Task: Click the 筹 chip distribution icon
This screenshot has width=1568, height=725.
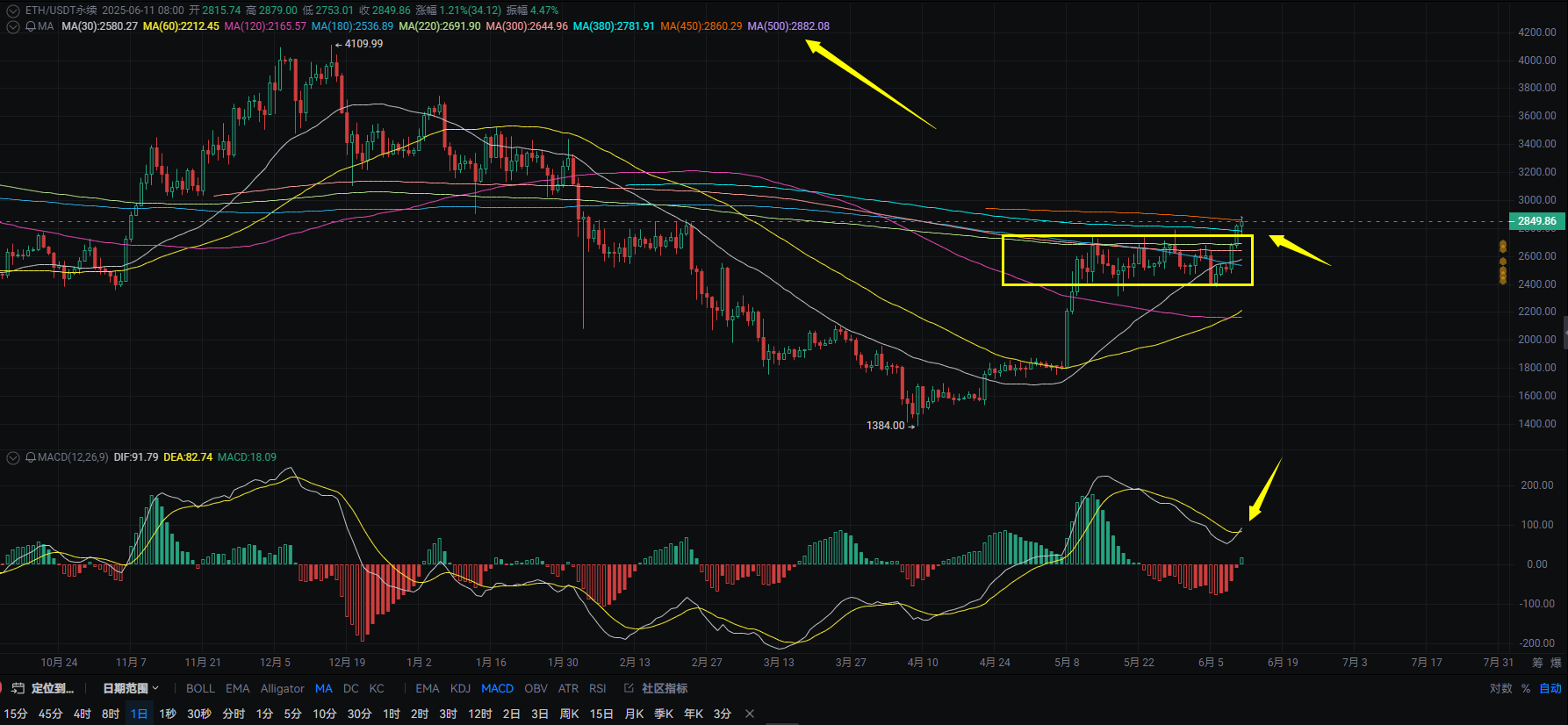Action: (1537, 663)
